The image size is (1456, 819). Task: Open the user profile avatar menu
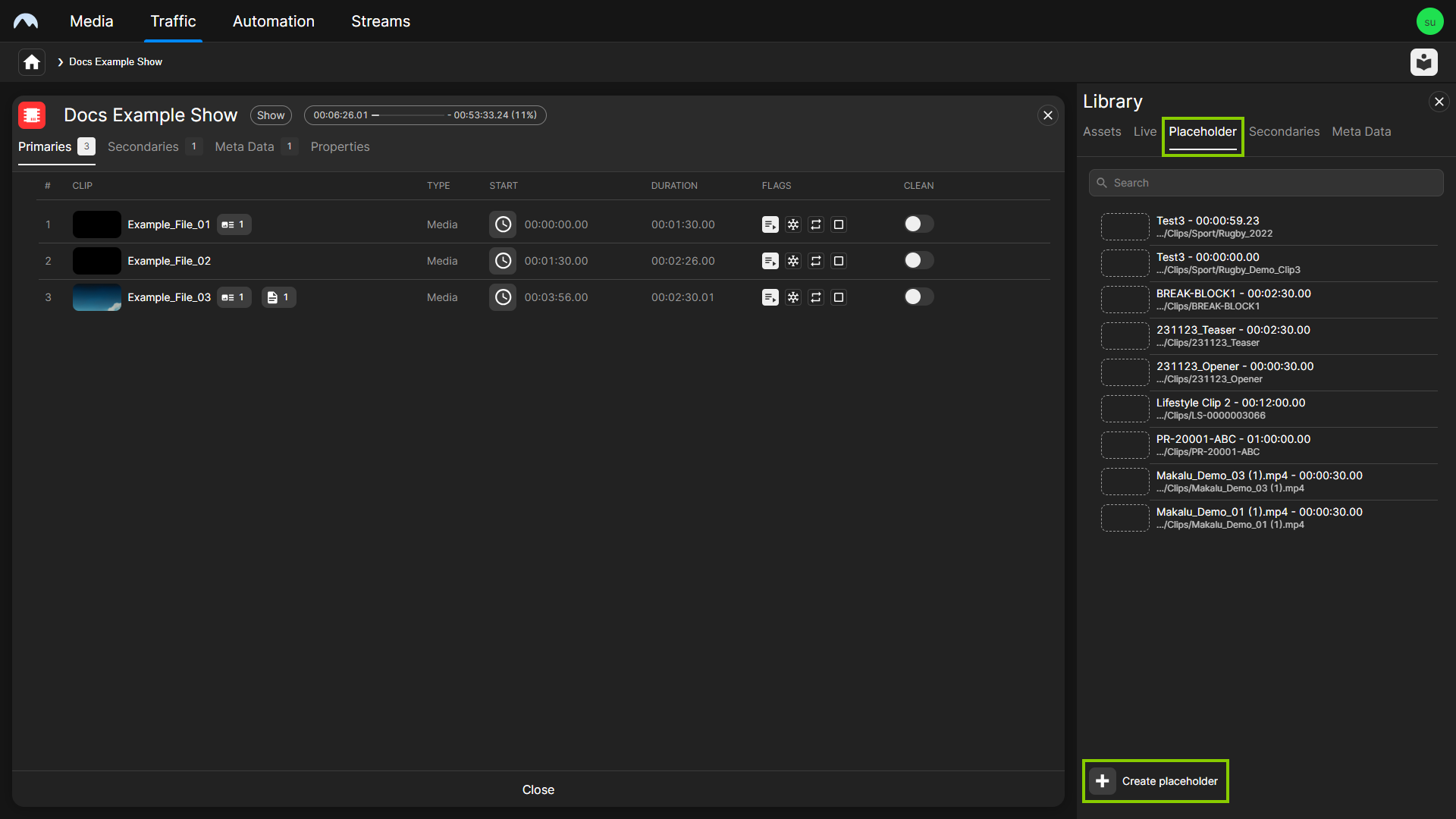click(x=1430, y=20)
